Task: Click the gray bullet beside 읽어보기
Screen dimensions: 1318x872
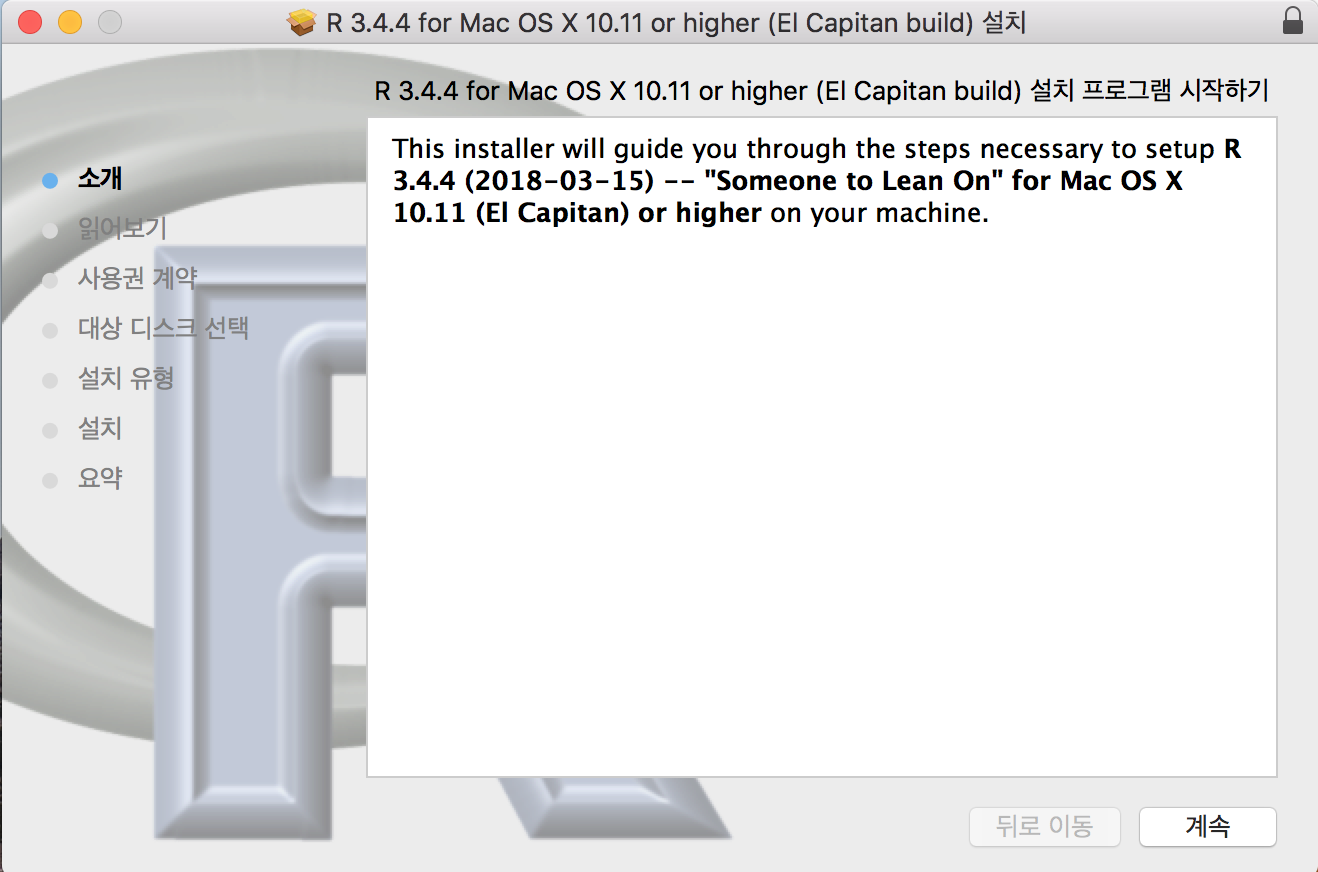Action: (x=50, y=231)
